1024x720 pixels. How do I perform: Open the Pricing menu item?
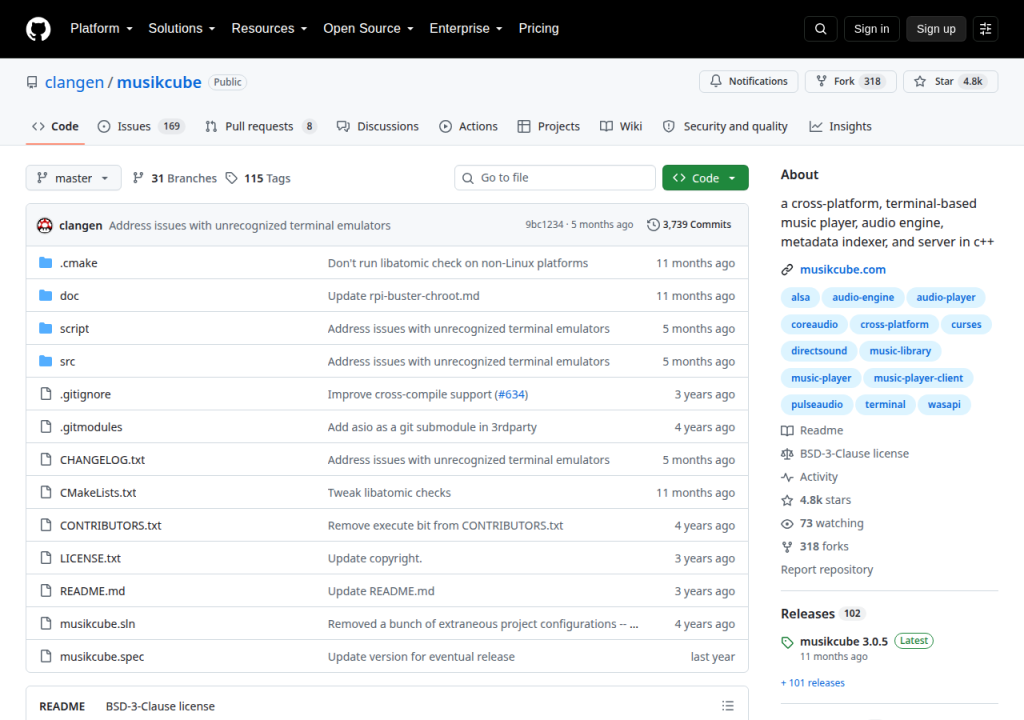tap(539, 29)
